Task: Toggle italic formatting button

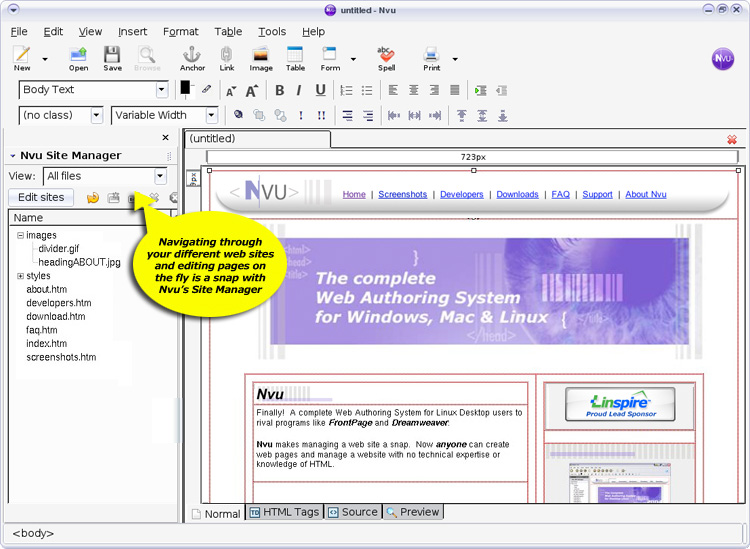Action: (299, 90)
